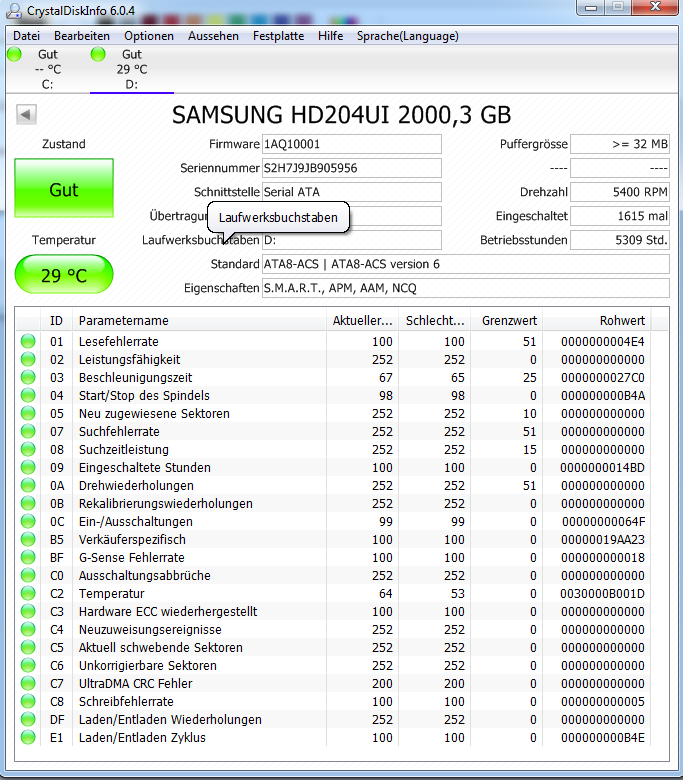Click the status icon for Suchfehlerrate row
The height and width of the screenshot is (780, 683).
[28, 431]
